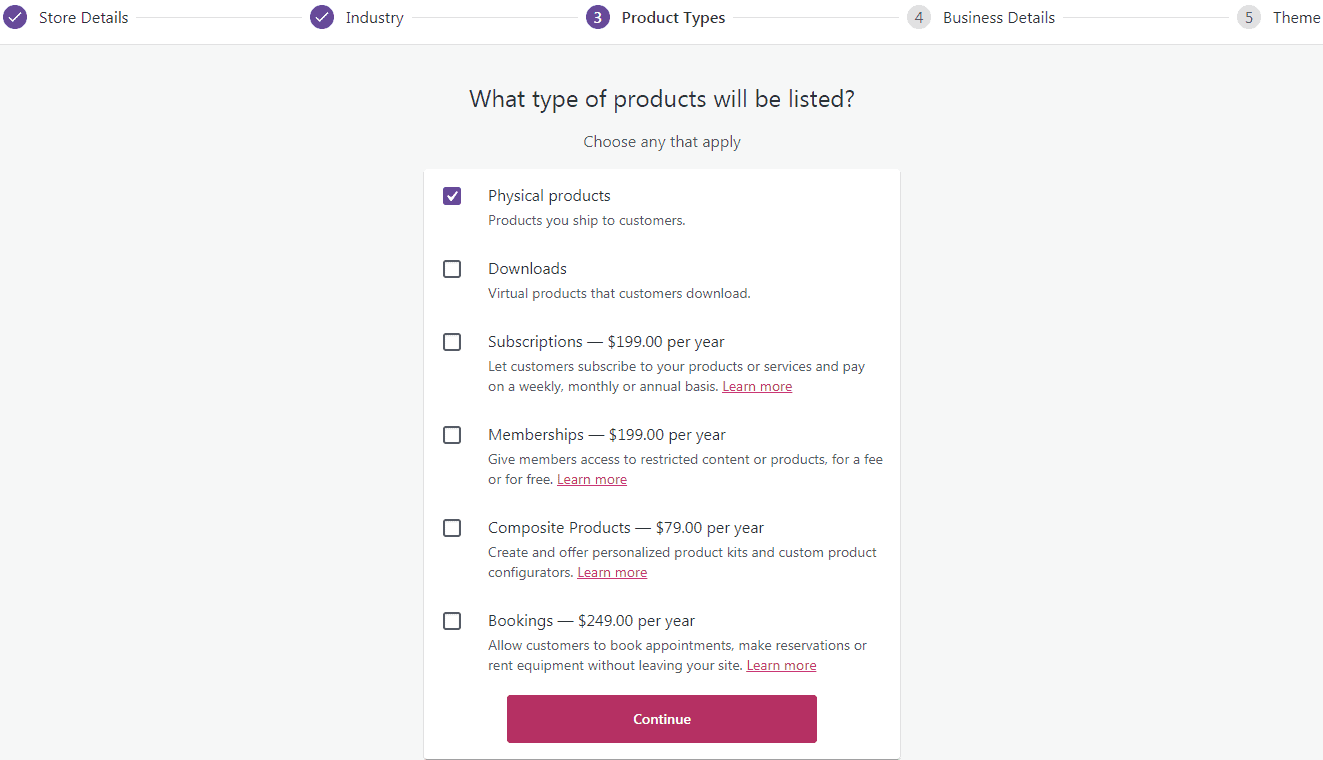Visit the Bookings Learn more link
Screen dimensions: 1323x760
coord(781,666)
